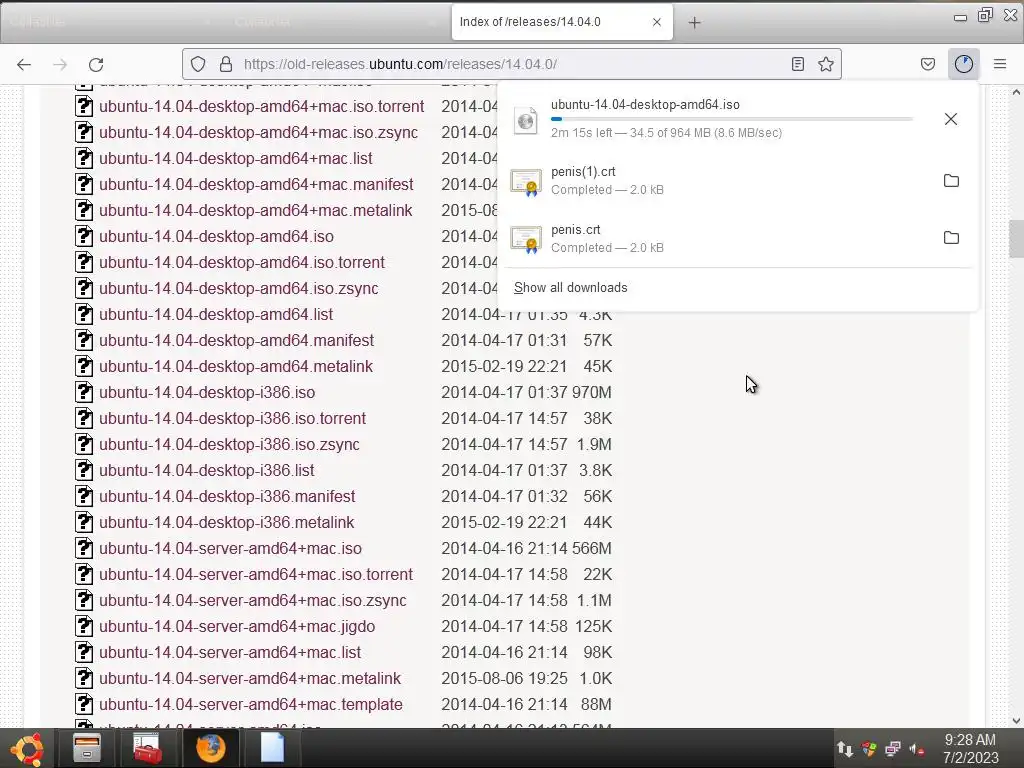Show penis(1).crt in its folder
Viewport: 1024px width, 768px height.
point(952,181)
